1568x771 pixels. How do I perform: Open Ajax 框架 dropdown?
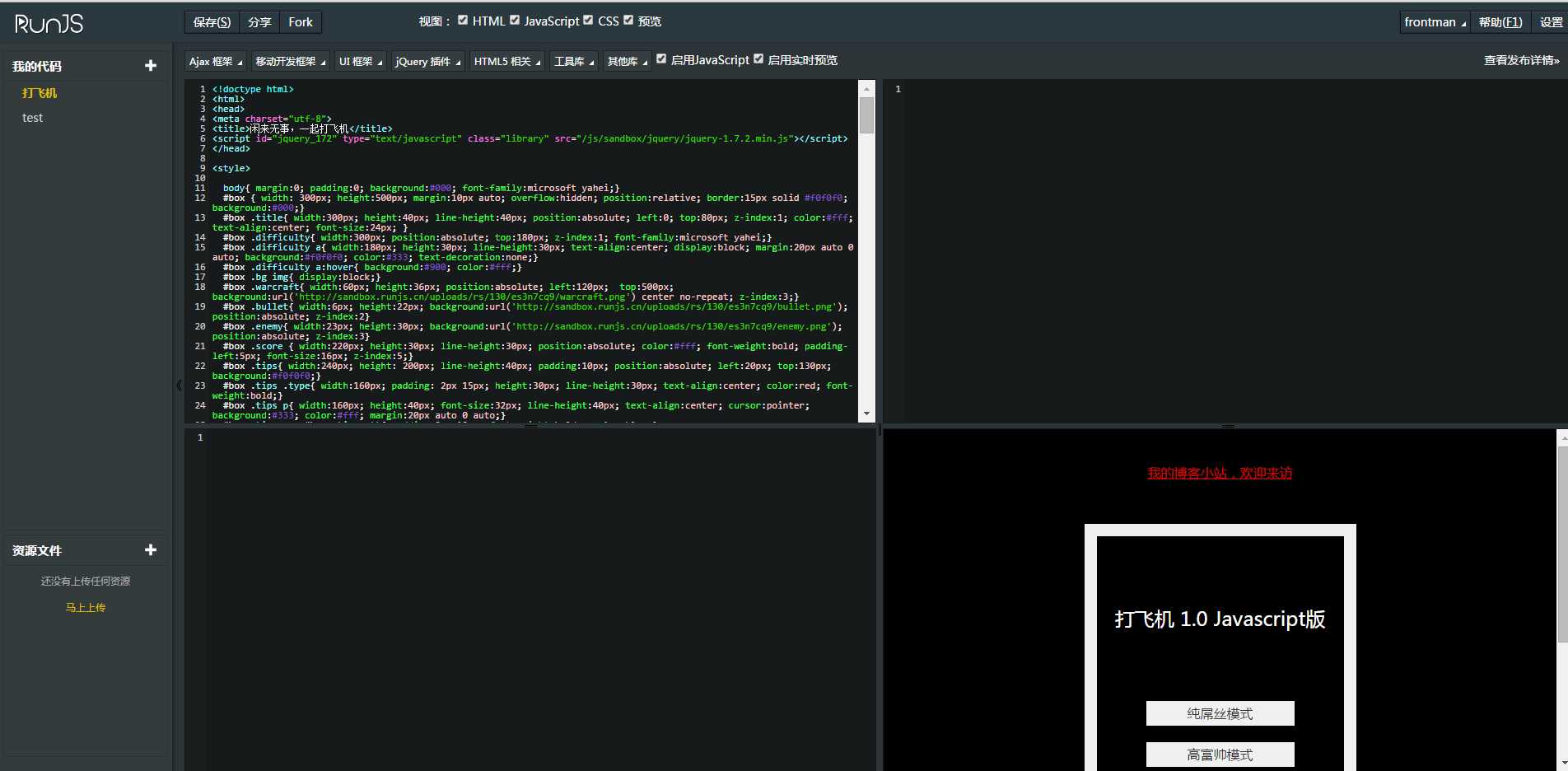point(216,61)
